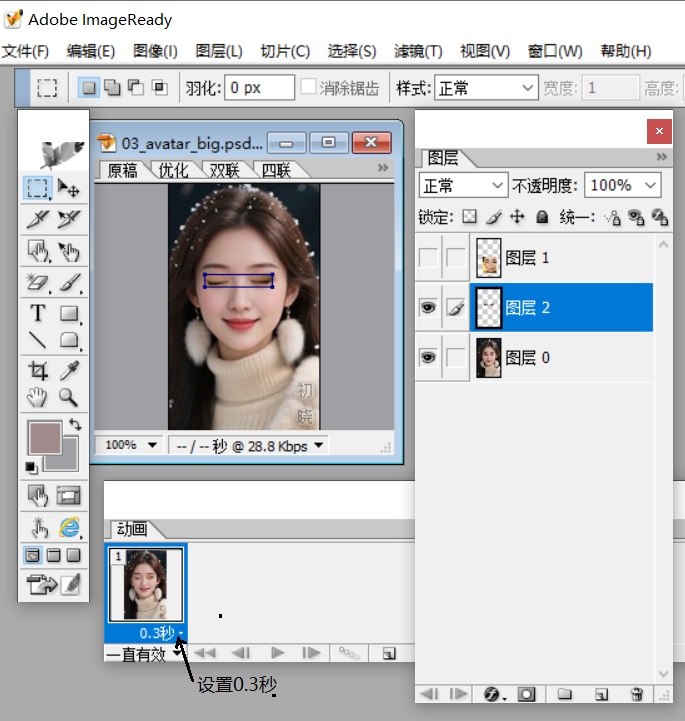This screenshot has width=685, height=721.
Task: Delete layer using the layers panel trash icon
Action: coord(637,694)
